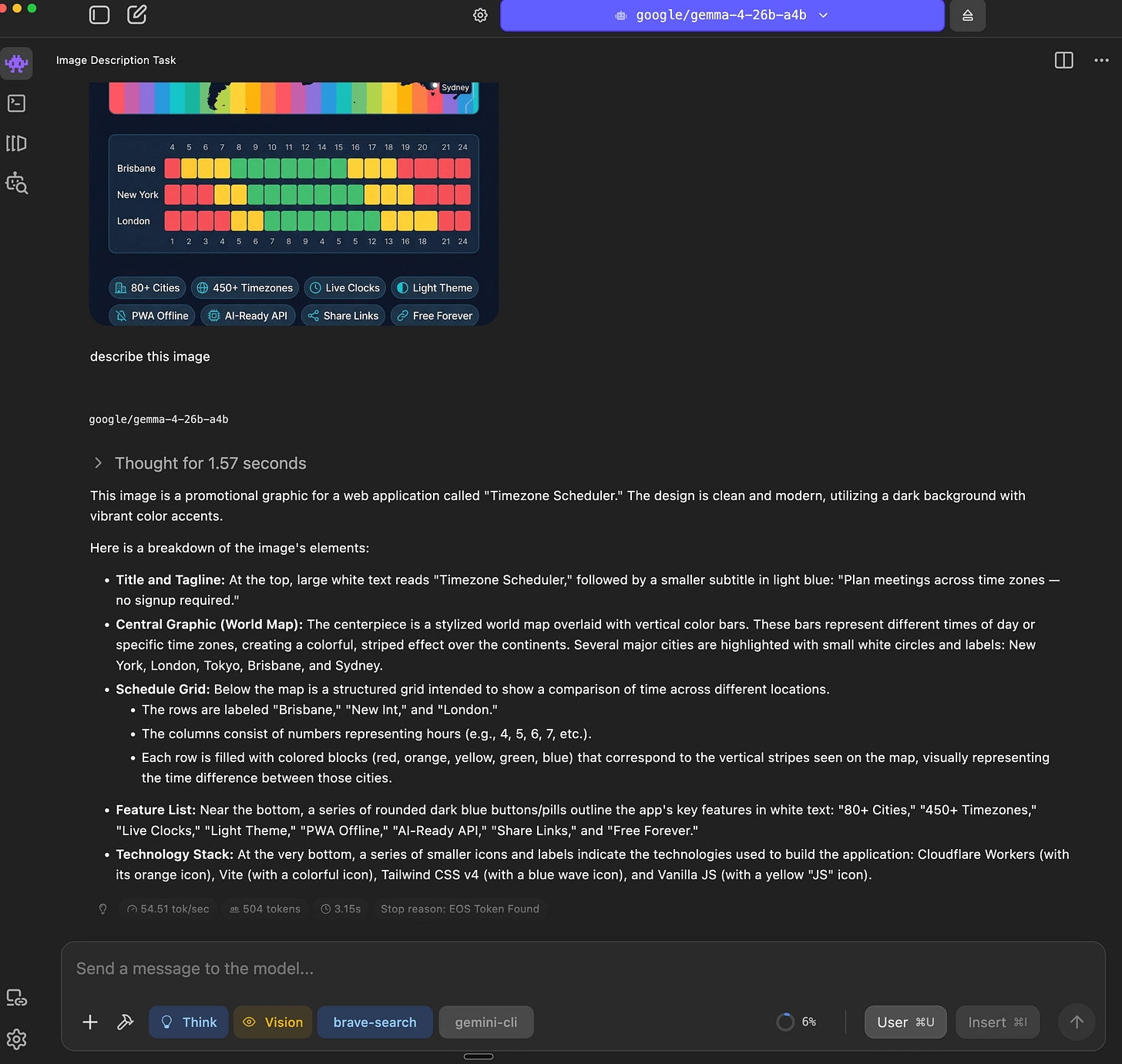Open split chat view
This screenshot has width=1122, height=1064.
point(1064,60)
